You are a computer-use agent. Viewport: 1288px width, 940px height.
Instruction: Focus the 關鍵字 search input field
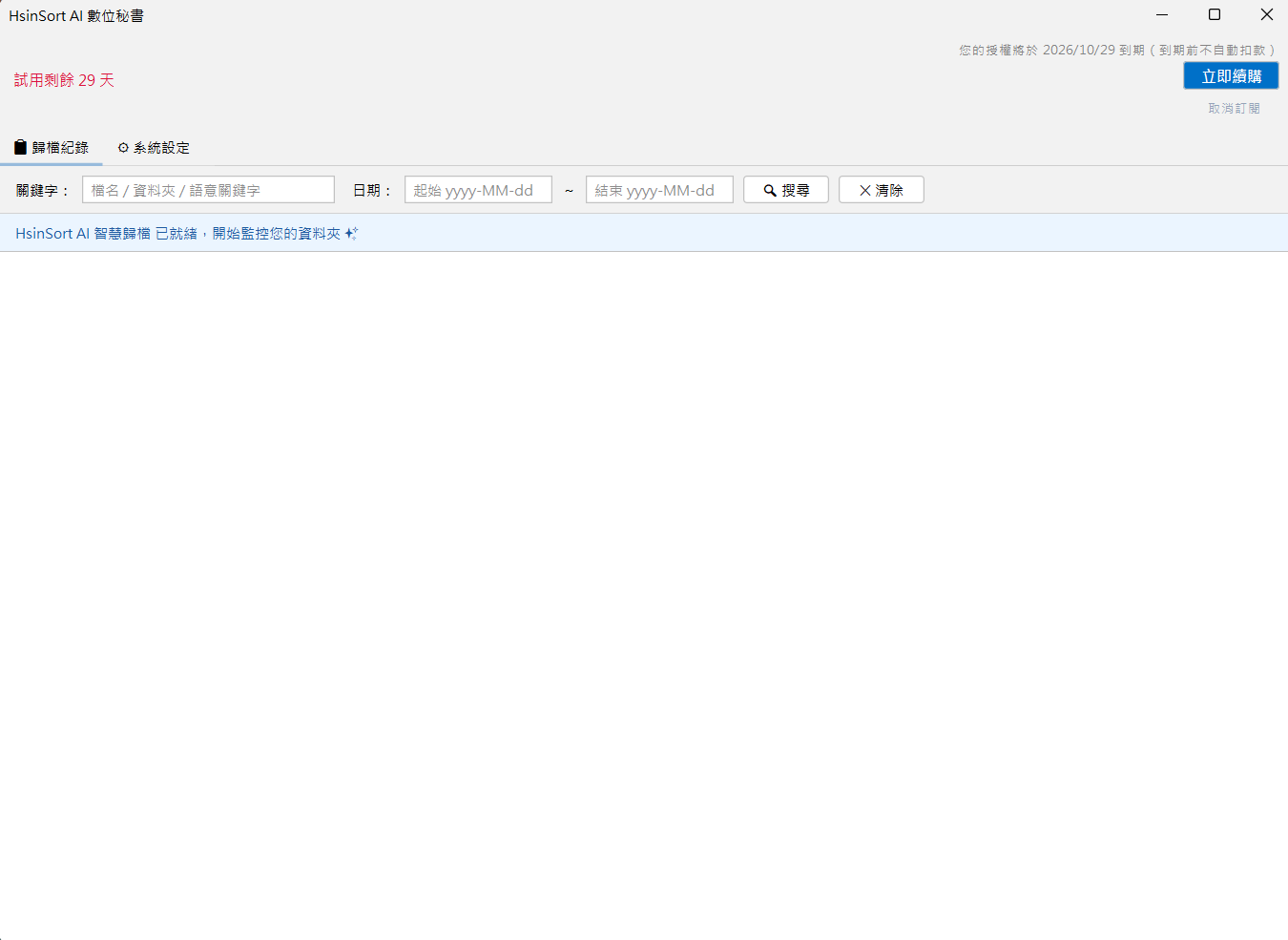pos(208,190)
